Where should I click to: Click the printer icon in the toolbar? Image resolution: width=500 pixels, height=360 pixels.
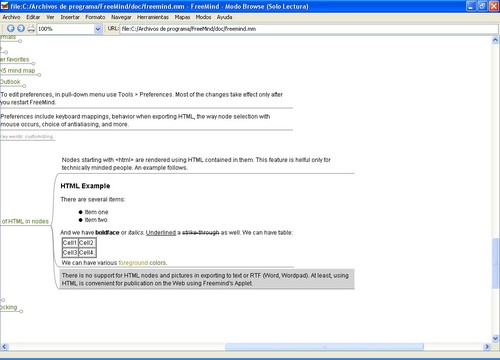31,29
